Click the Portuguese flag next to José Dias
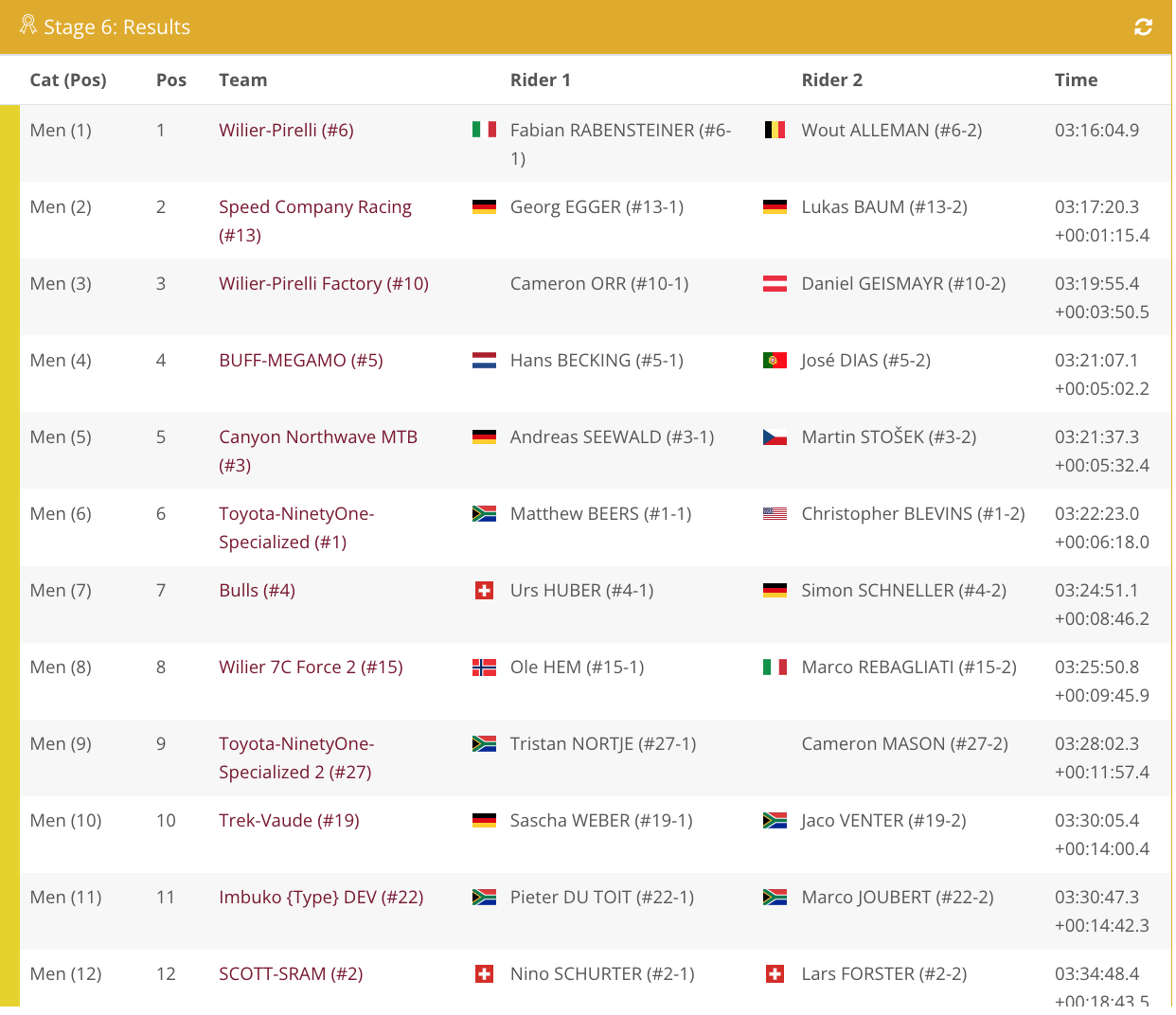1176x1015 pixels. click(775, 360)
